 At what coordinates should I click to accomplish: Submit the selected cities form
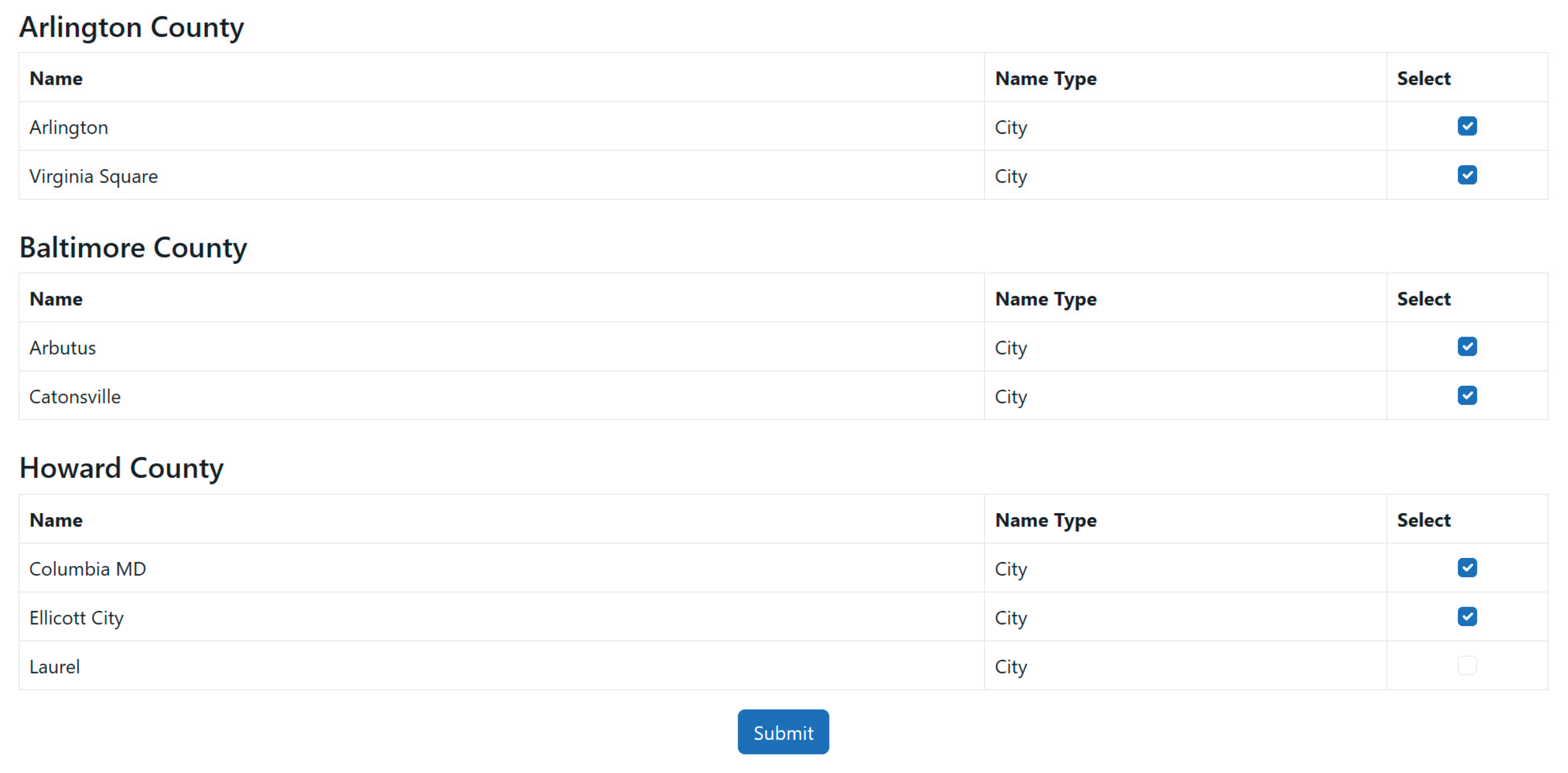[783, 732]
